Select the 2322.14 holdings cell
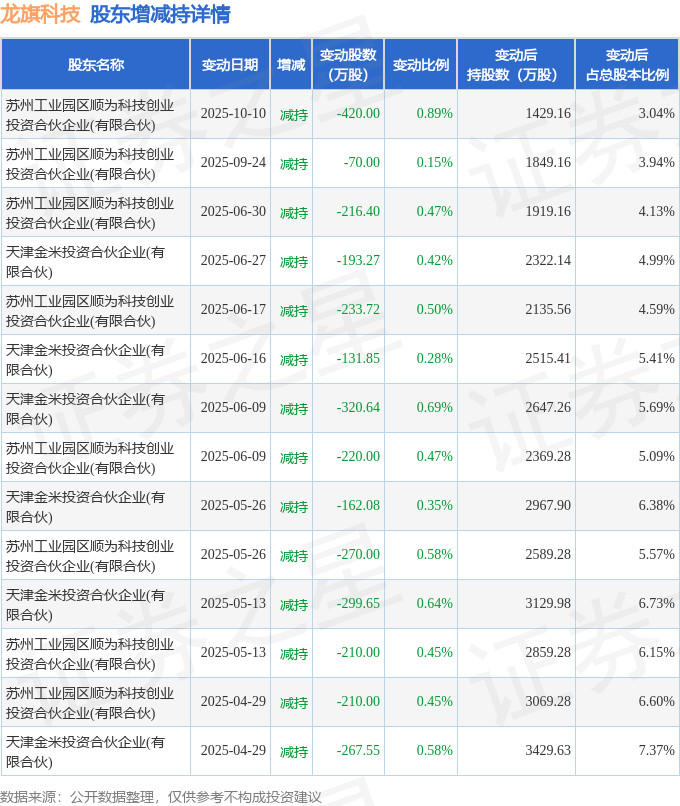This screenshot has height=806, width=680. click(548, 261)
